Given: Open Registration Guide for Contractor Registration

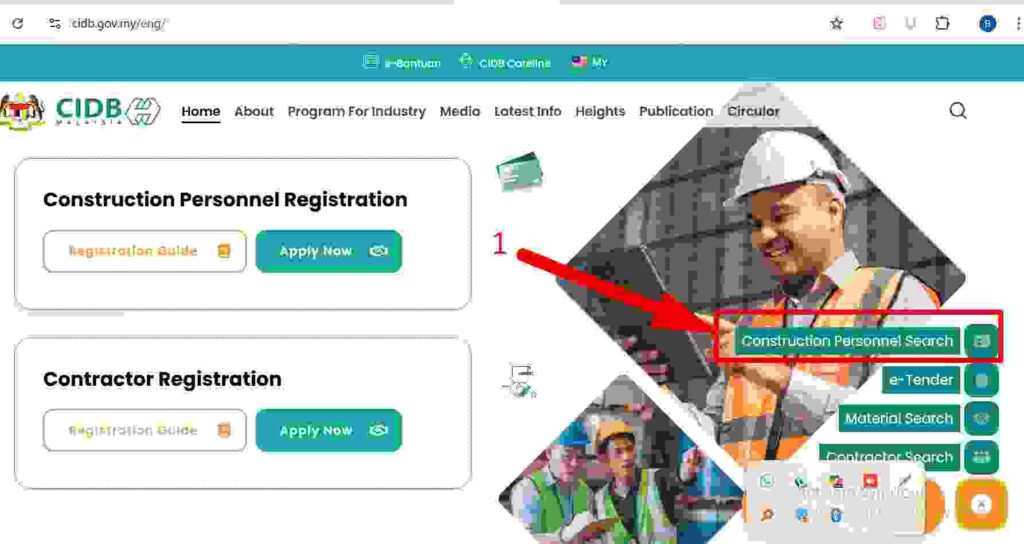Looking at the screenshot, I should (x=144, y=430).
